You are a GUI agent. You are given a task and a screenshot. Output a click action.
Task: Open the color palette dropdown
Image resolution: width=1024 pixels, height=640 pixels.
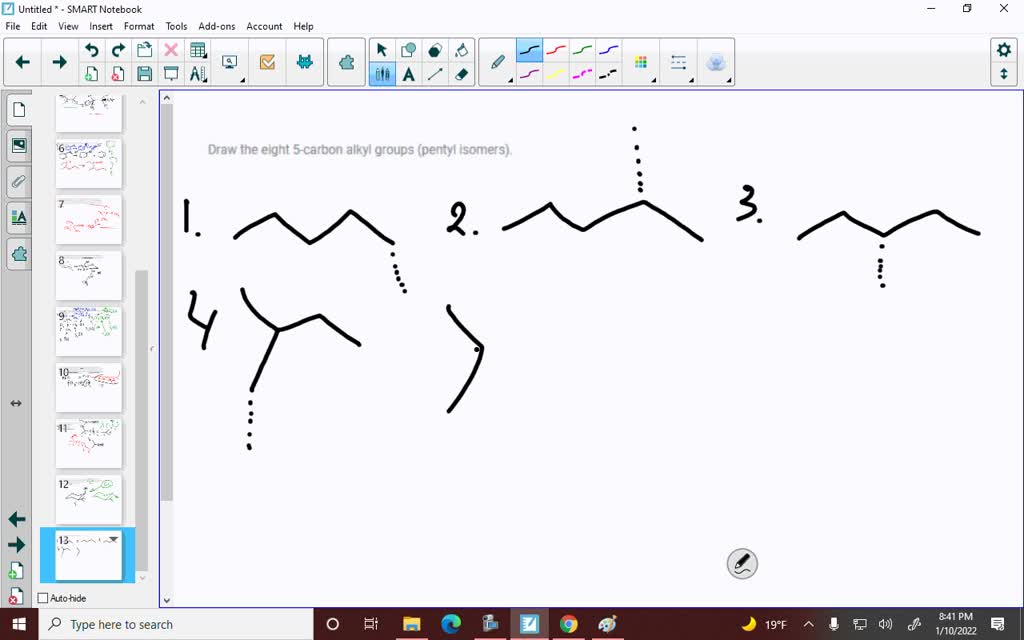click(641, 62)
